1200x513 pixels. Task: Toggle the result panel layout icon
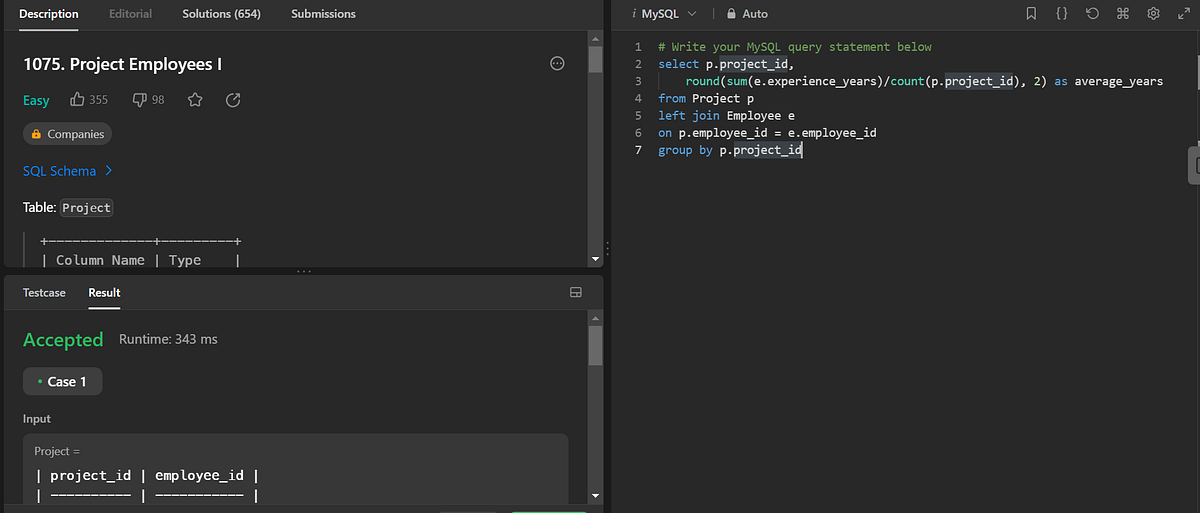(575, 293)
